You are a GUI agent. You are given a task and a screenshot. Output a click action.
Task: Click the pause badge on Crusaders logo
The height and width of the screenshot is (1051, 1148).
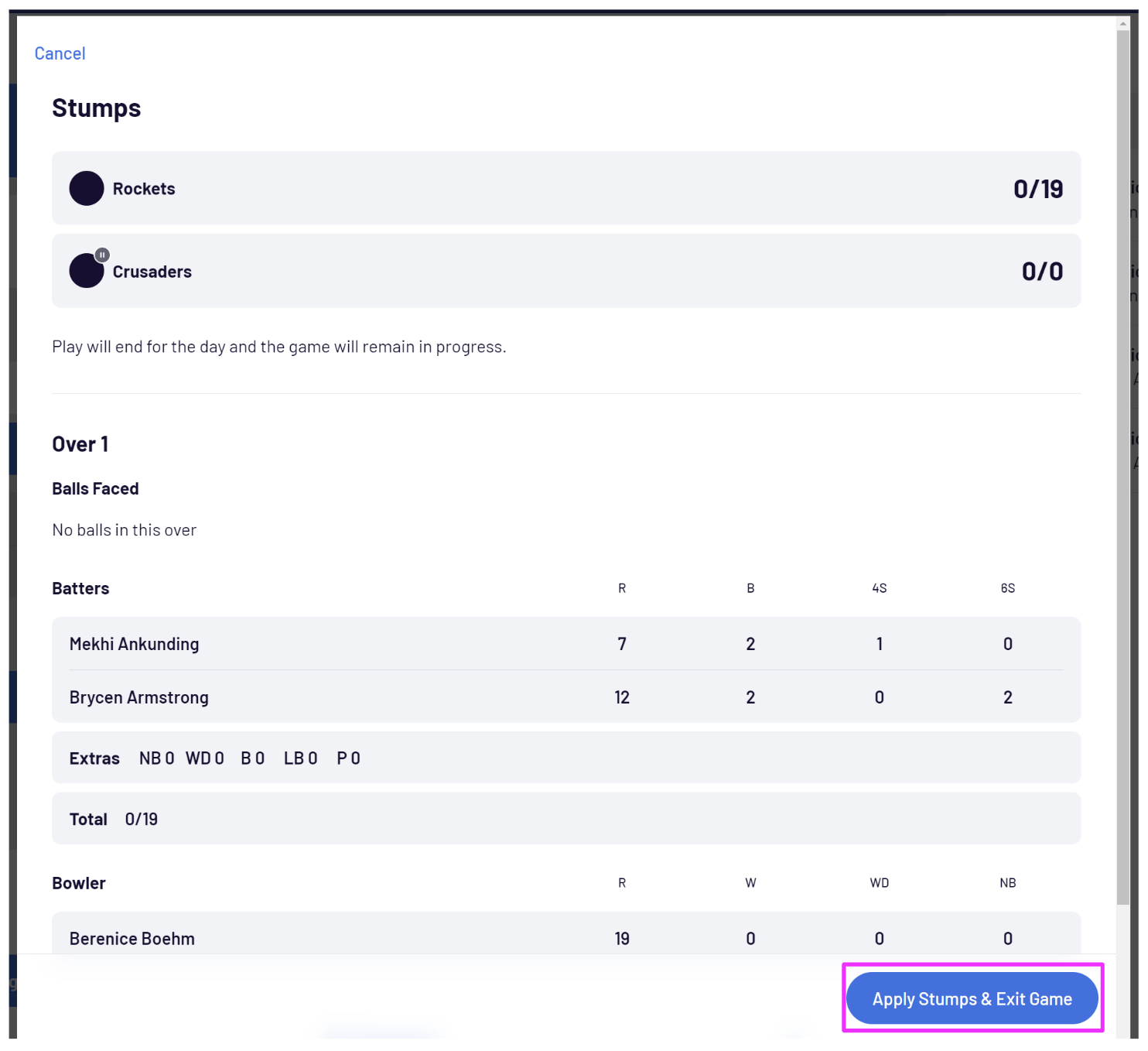(x=102, y=255)
